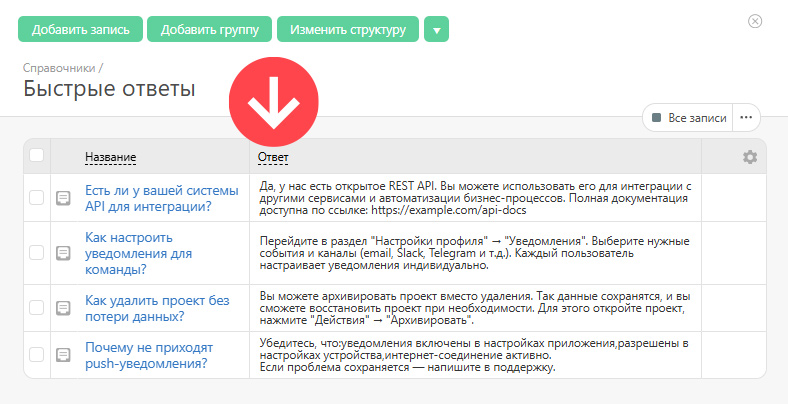Click answer text starting 'Убедитесь, что:уведомления'
Screen dimensions: 788x404
click(474, 355)
